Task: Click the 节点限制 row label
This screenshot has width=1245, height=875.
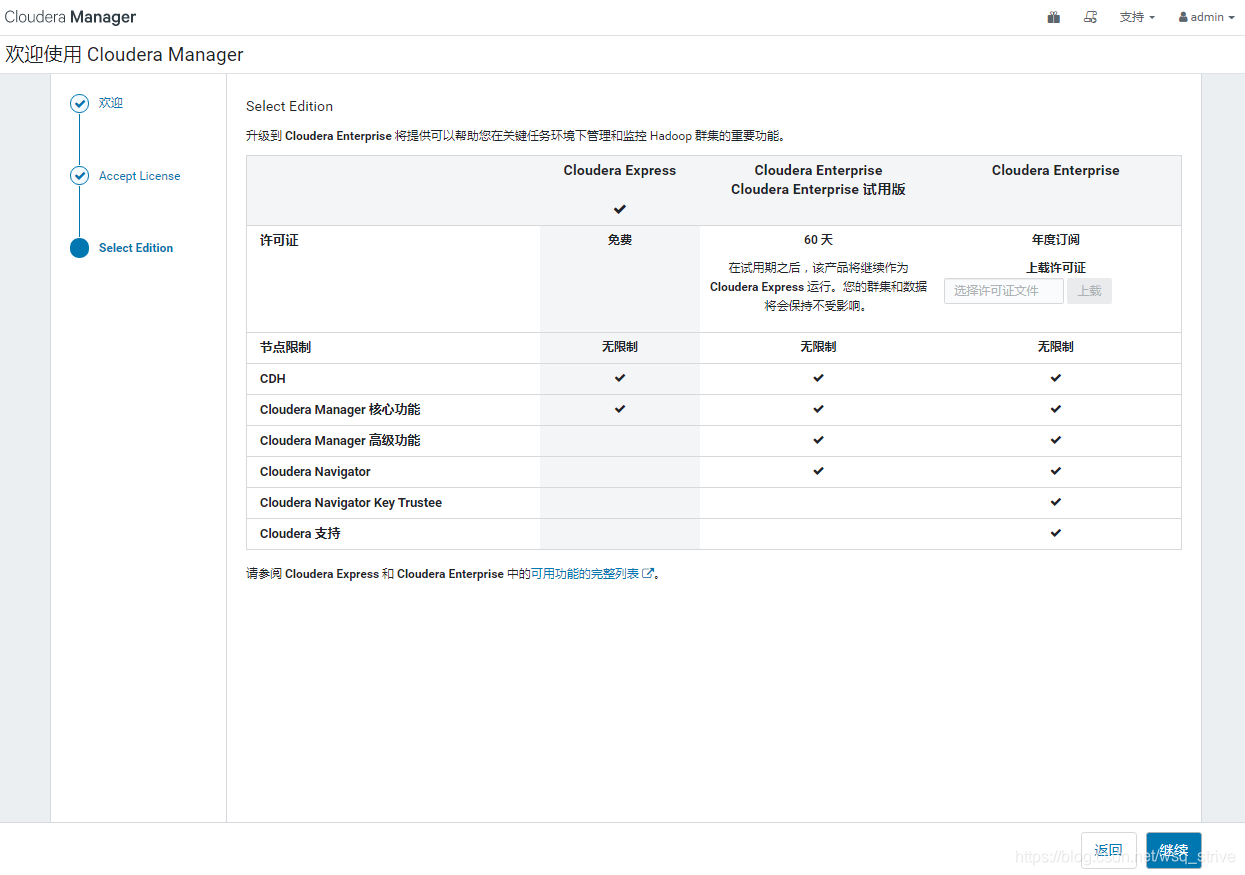Action: 285,348
